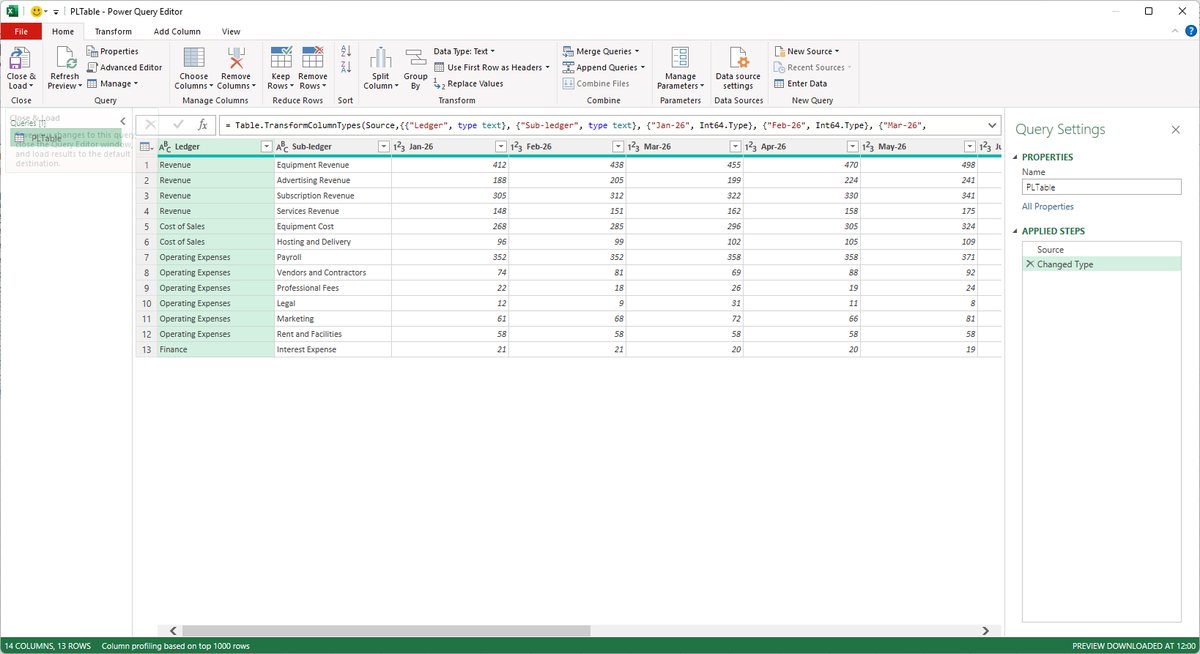This screenshot has width=1200, height=654.
Task: Open the Feb-26 column filter dropdown
Action: (617, 147)
